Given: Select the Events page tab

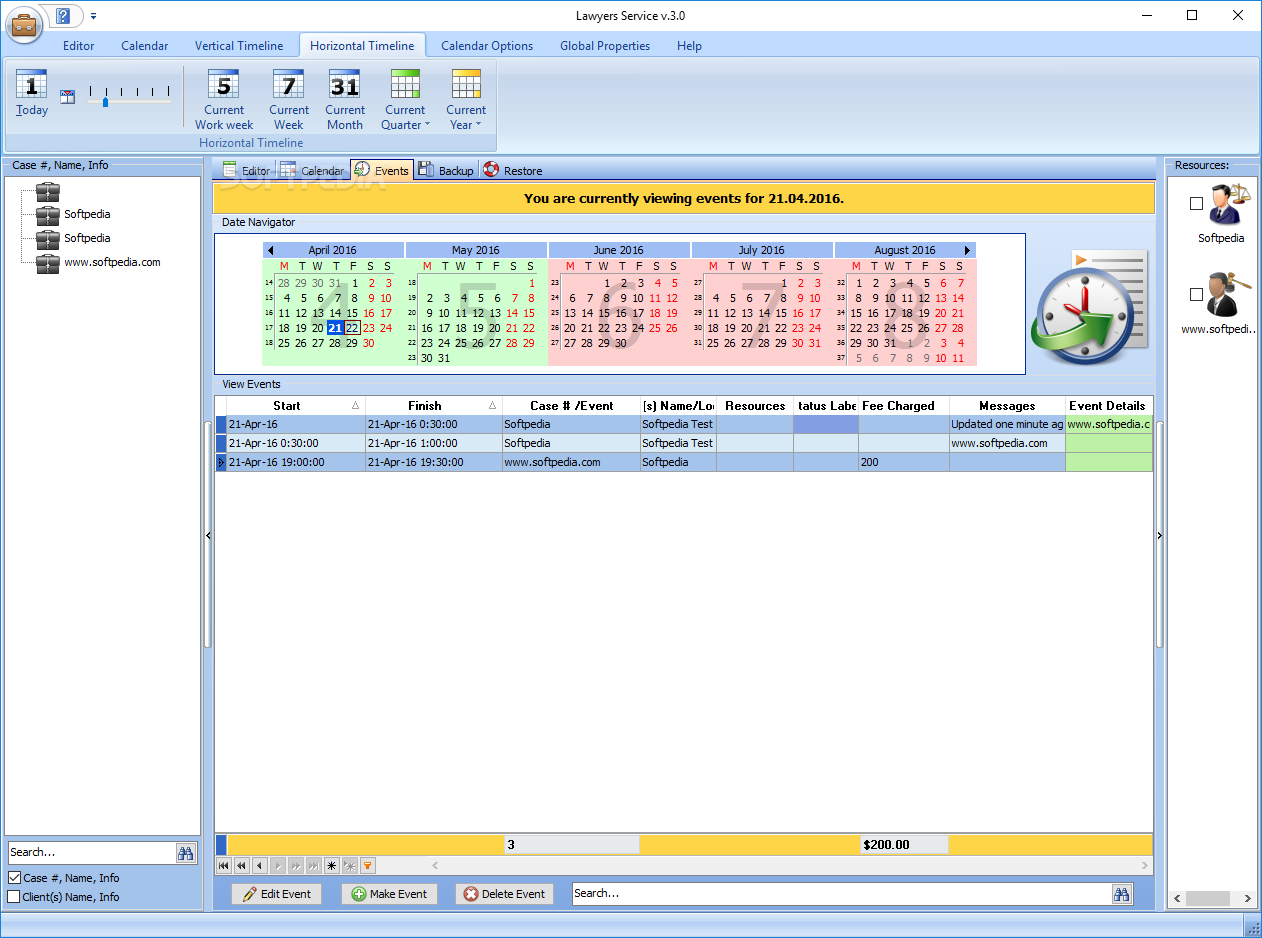Looking at the screenshot, I should coord(381,171).
